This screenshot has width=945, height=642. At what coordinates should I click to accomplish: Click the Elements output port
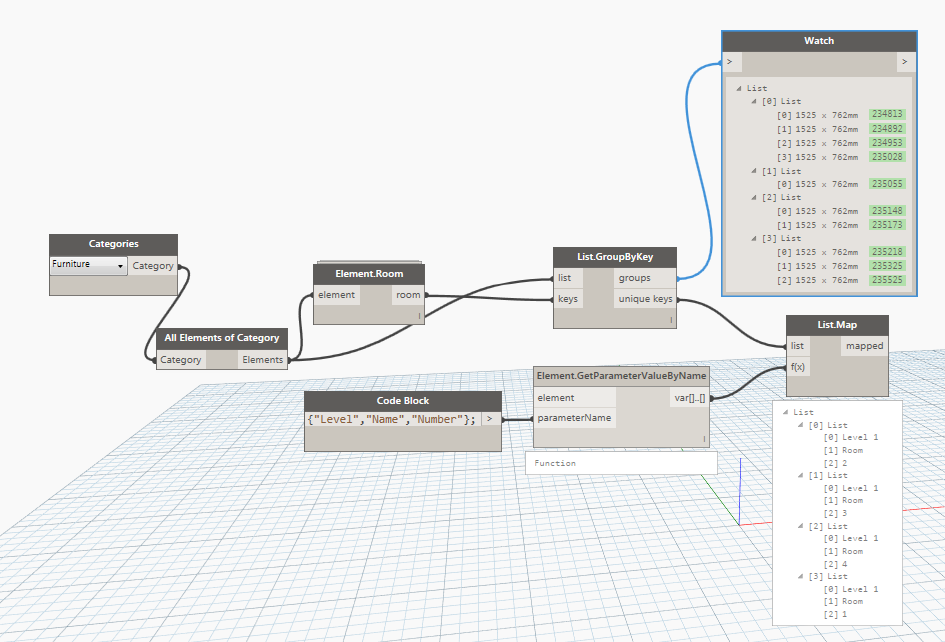coord(263,360)
